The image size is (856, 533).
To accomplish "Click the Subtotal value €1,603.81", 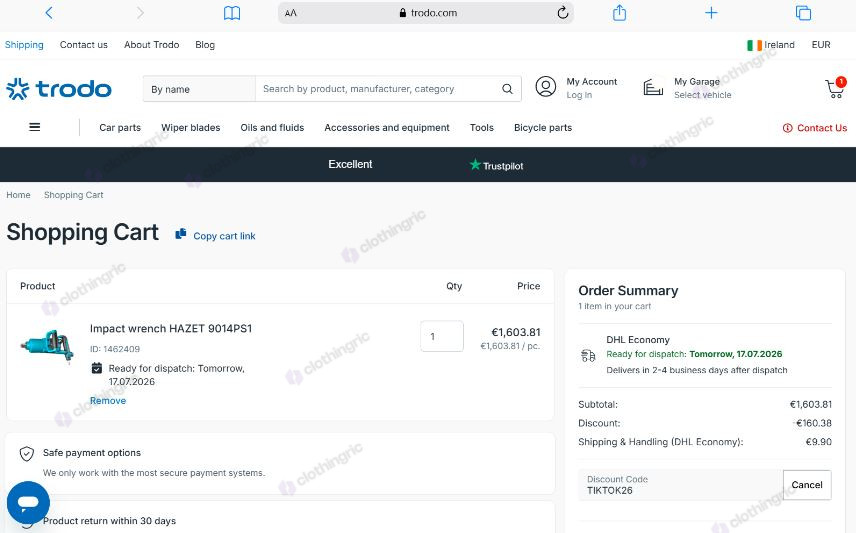I will click(x=811, y=405).
